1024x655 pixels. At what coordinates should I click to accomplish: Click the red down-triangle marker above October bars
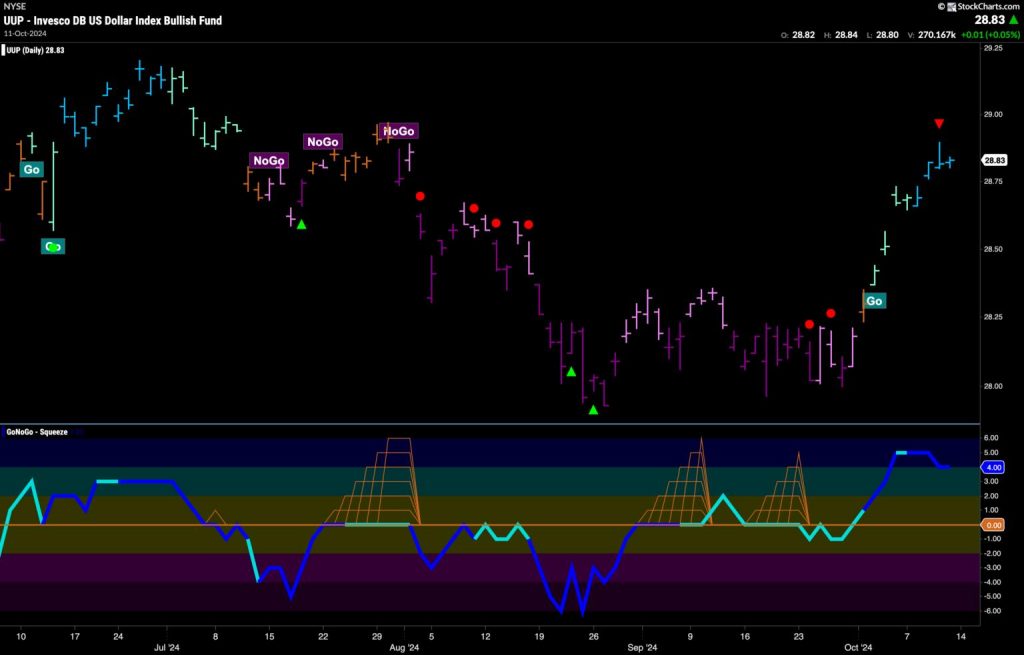click(939, 123)
